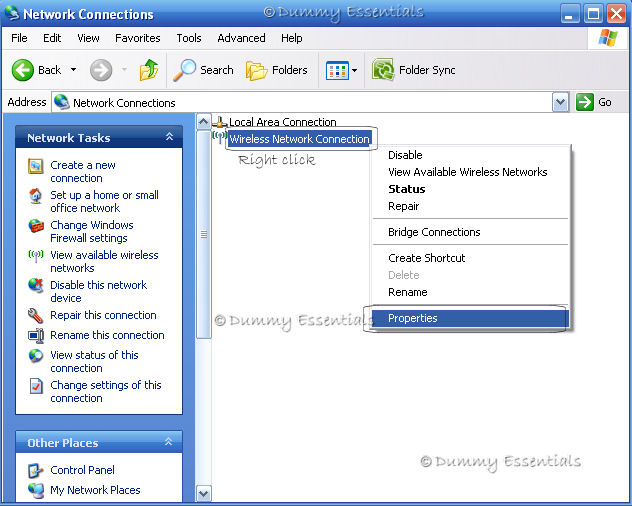Screen dimensions: 632x506
Task: Click Change settings of this connection link
Action: click(x=106, y=391)
